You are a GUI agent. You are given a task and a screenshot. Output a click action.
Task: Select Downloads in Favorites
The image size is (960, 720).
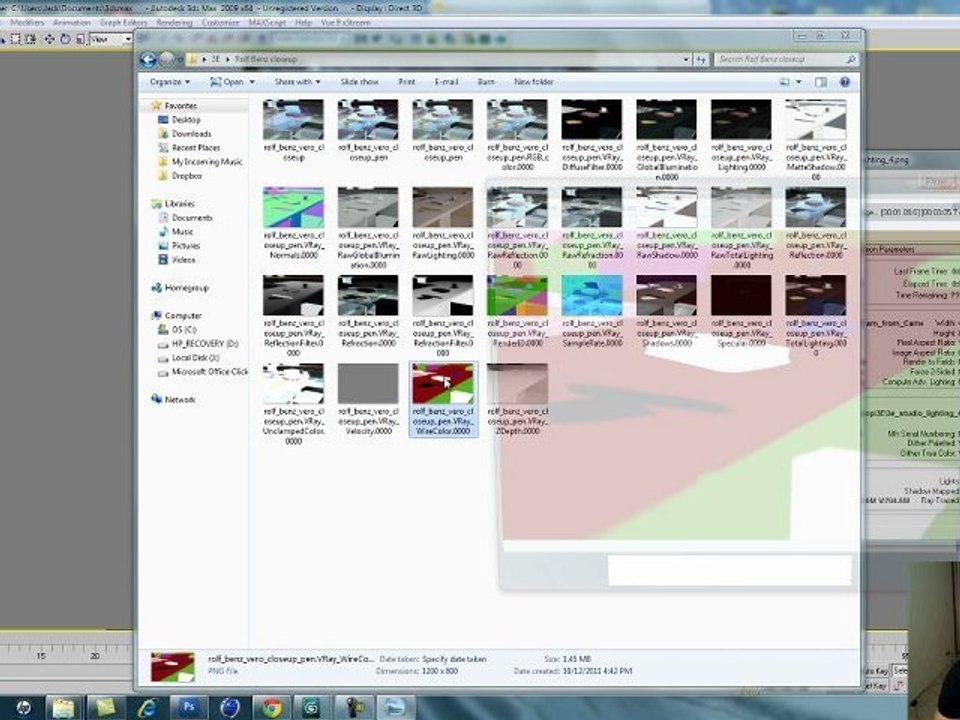coord(191,133)
